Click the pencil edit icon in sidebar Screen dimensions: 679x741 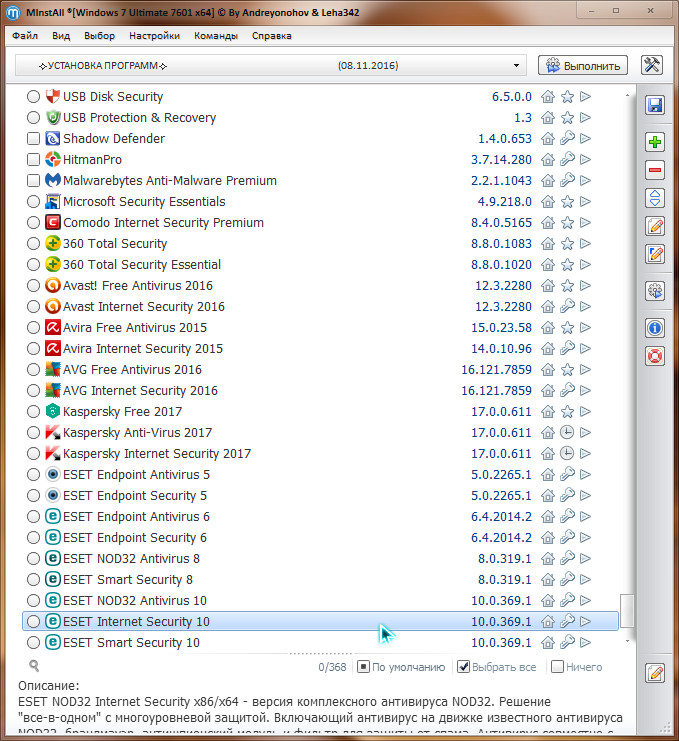(x=655, y=226)
